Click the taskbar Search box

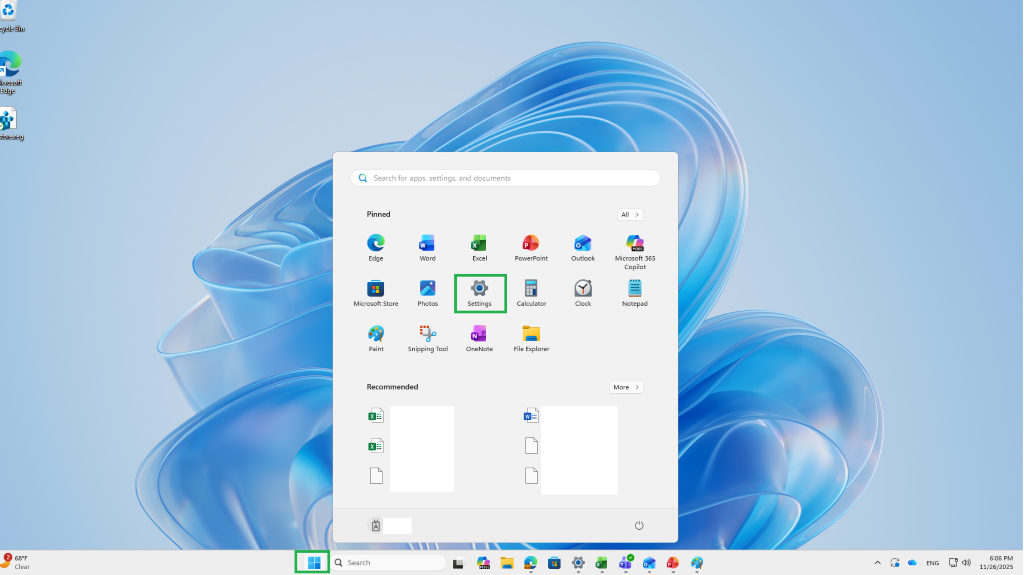point(390,563)
